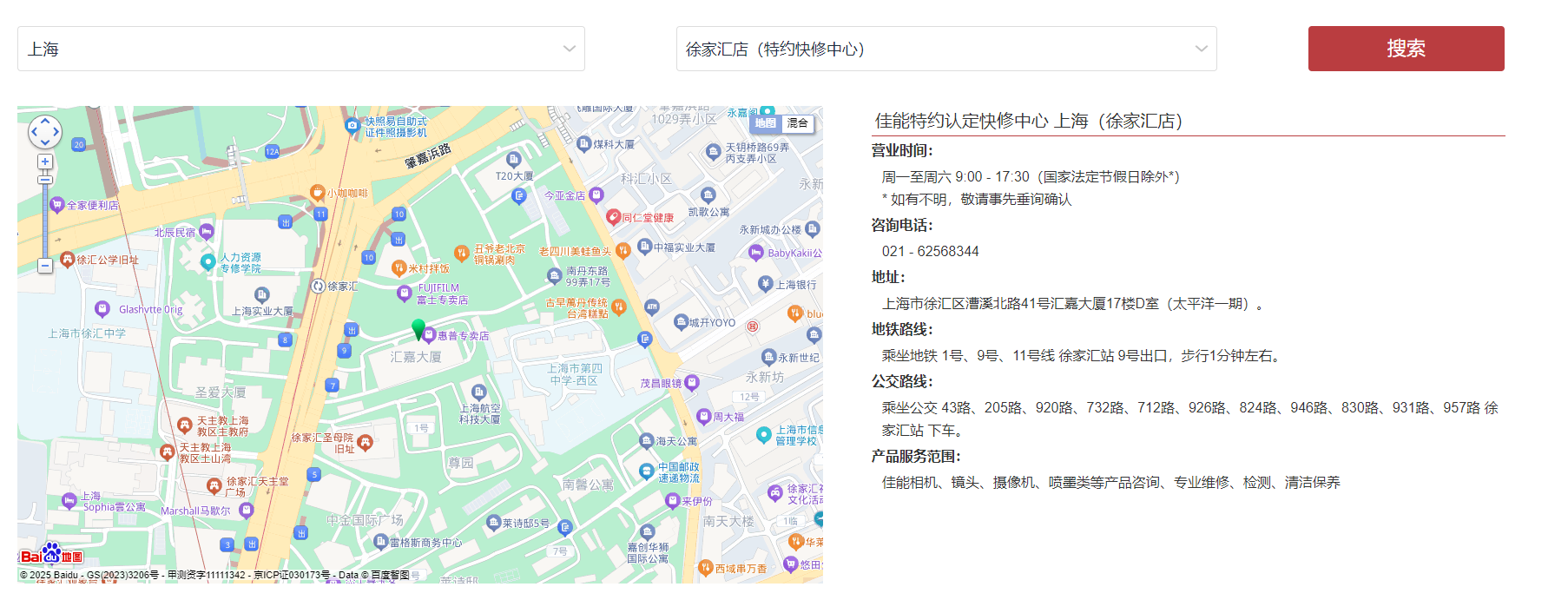Pan the map right with the compass arrow
The height and width of the screenshot is (600, 1568).
point(56,132)
